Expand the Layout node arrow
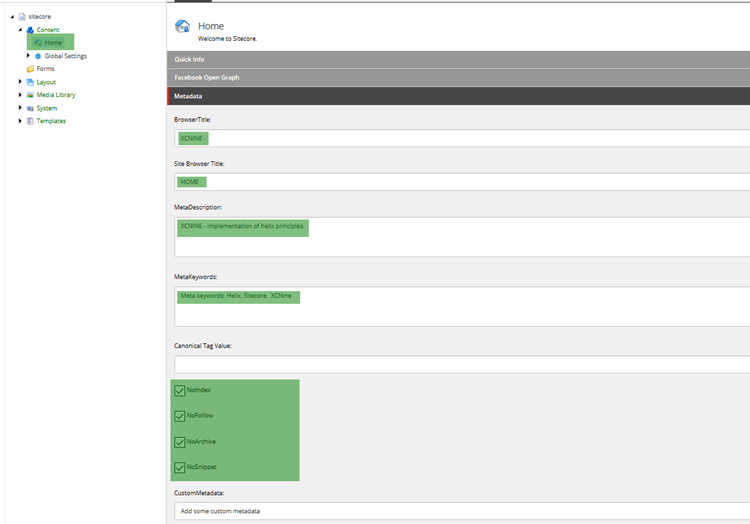750x524 pixels. [20, 82]
